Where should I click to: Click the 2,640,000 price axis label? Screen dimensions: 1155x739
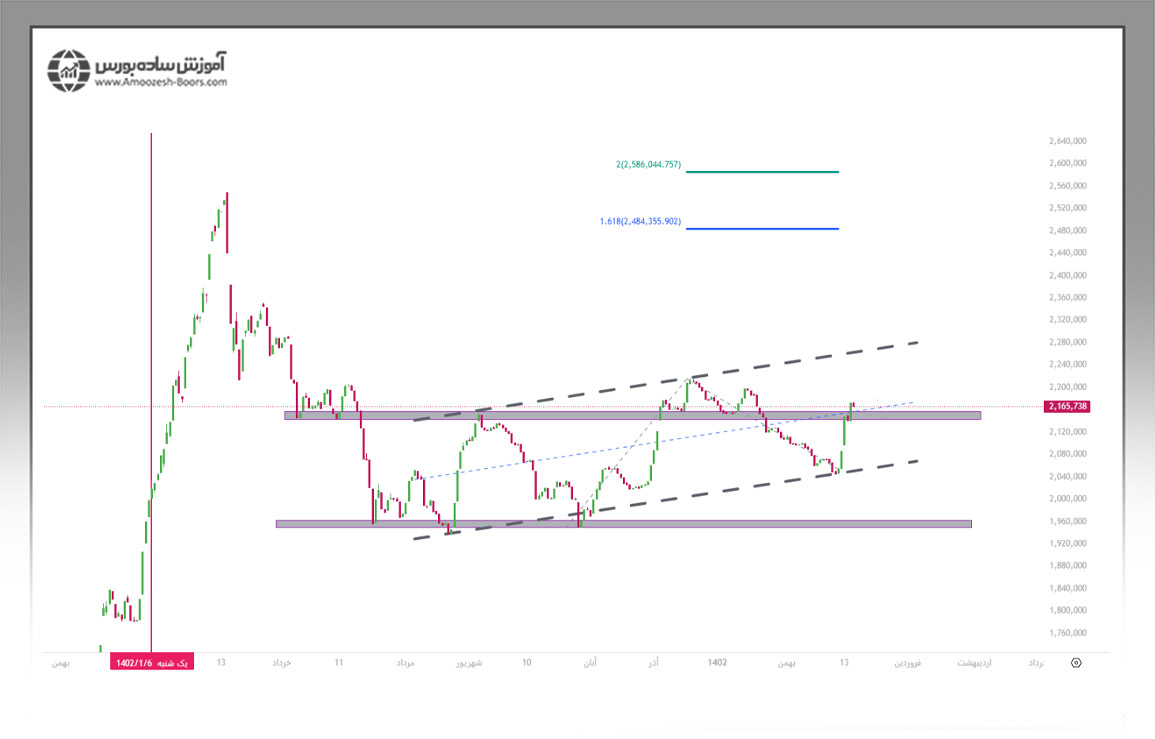coord(1067,141)
